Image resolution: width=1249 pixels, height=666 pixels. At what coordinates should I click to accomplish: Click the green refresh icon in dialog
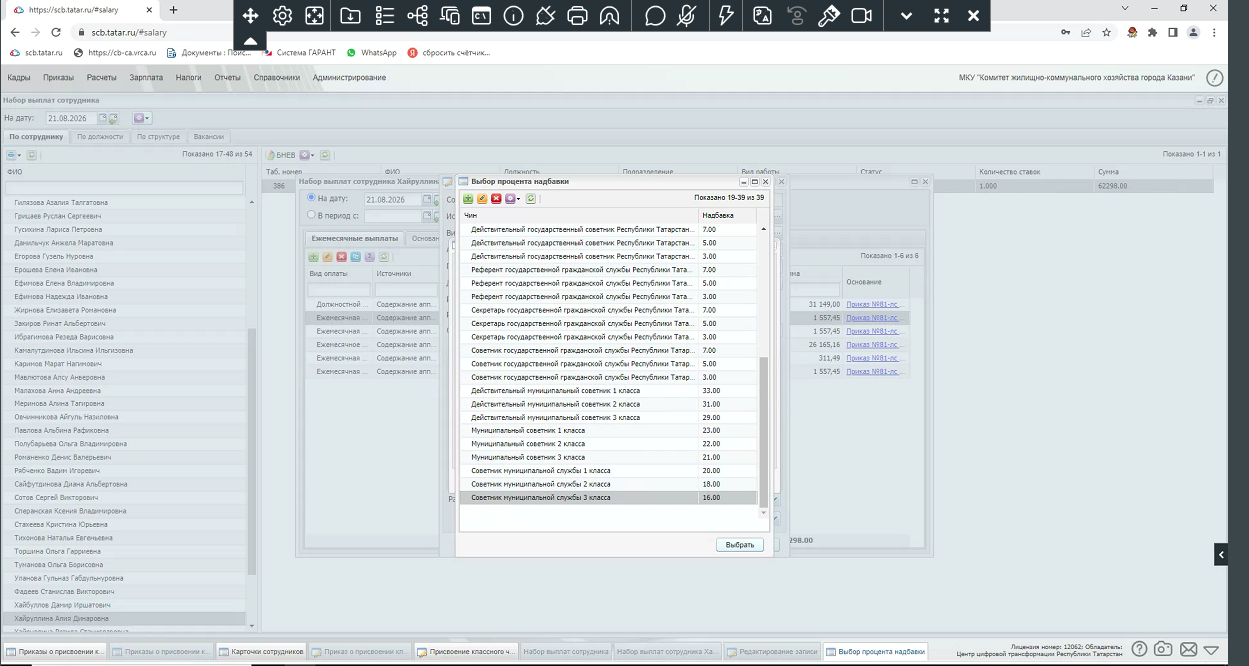tap(531, 199)
